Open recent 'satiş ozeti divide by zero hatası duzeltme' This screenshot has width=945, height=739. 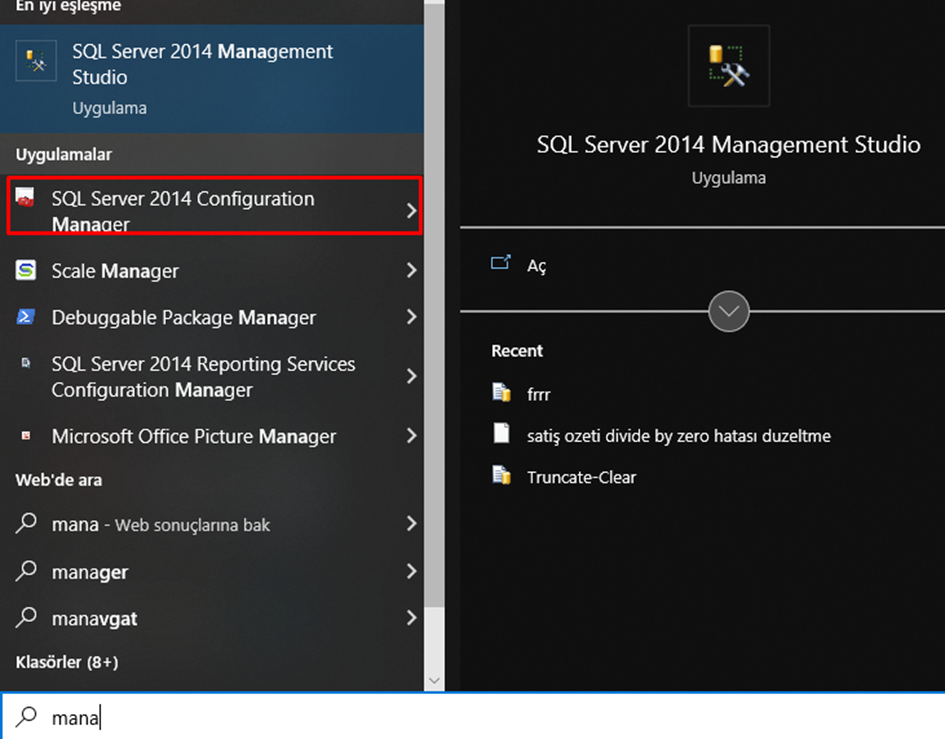click(x=679, y=435)
